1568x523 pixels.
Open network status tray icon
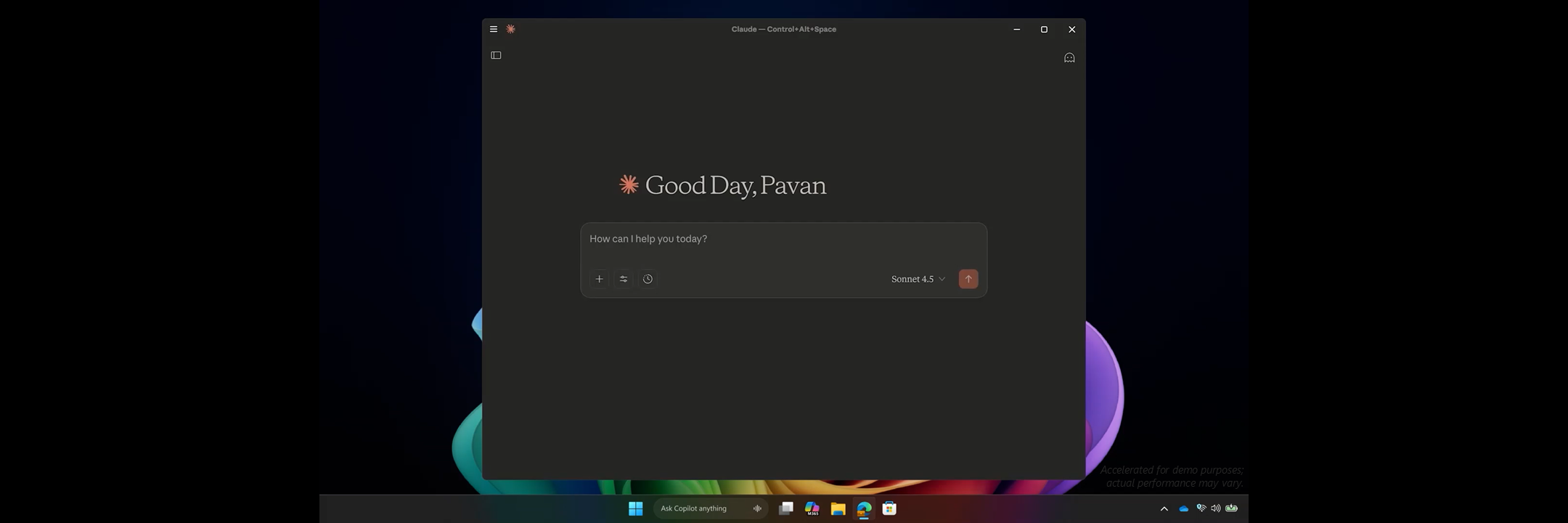click(1201, 508)
